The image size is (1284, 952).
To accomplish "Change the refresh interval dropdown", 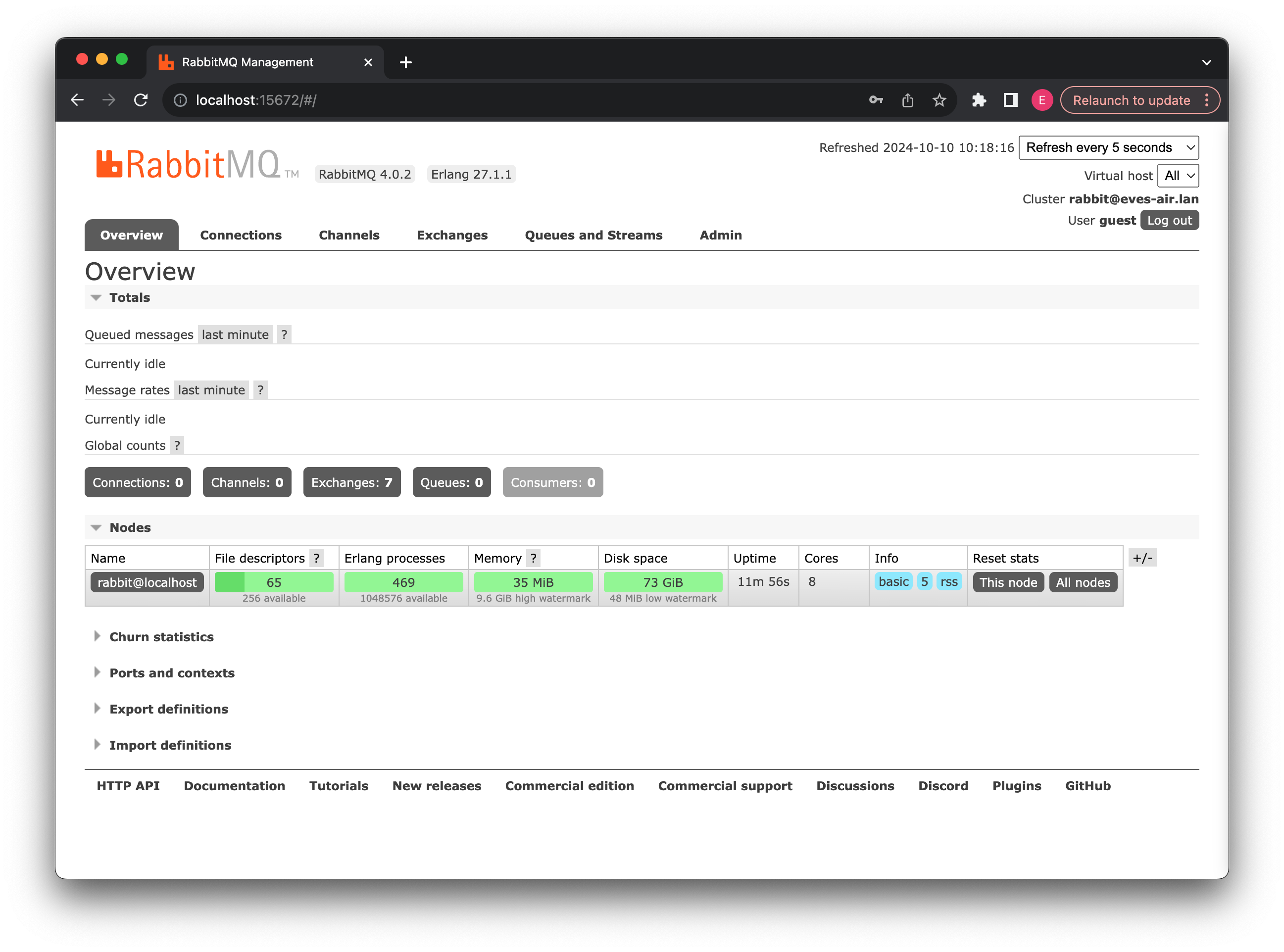I will [x=1108, y=147].
